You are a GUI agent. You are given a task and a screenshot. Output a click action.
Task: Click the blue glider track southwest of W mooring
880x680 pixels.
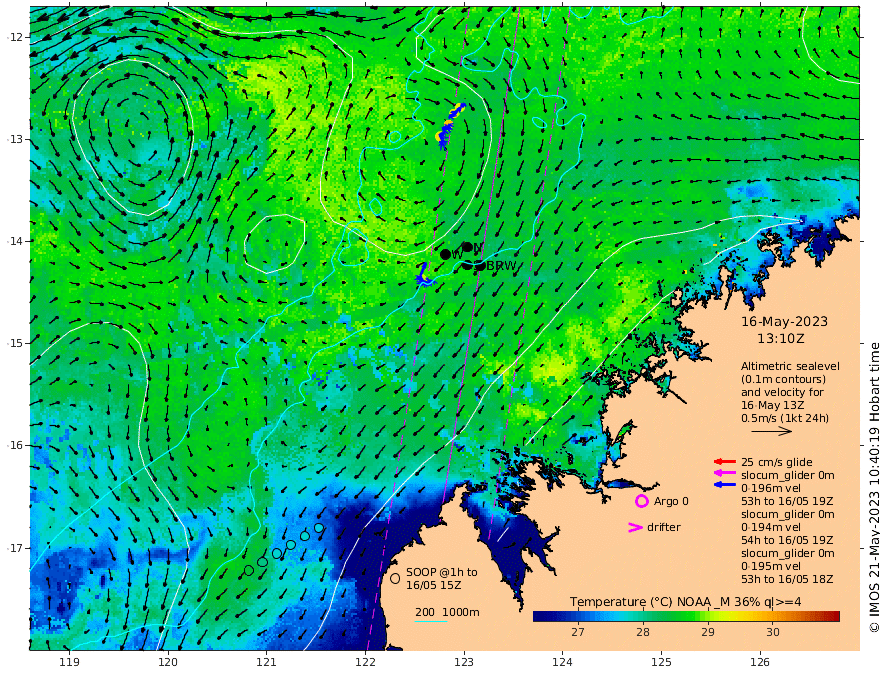[424, 275]
